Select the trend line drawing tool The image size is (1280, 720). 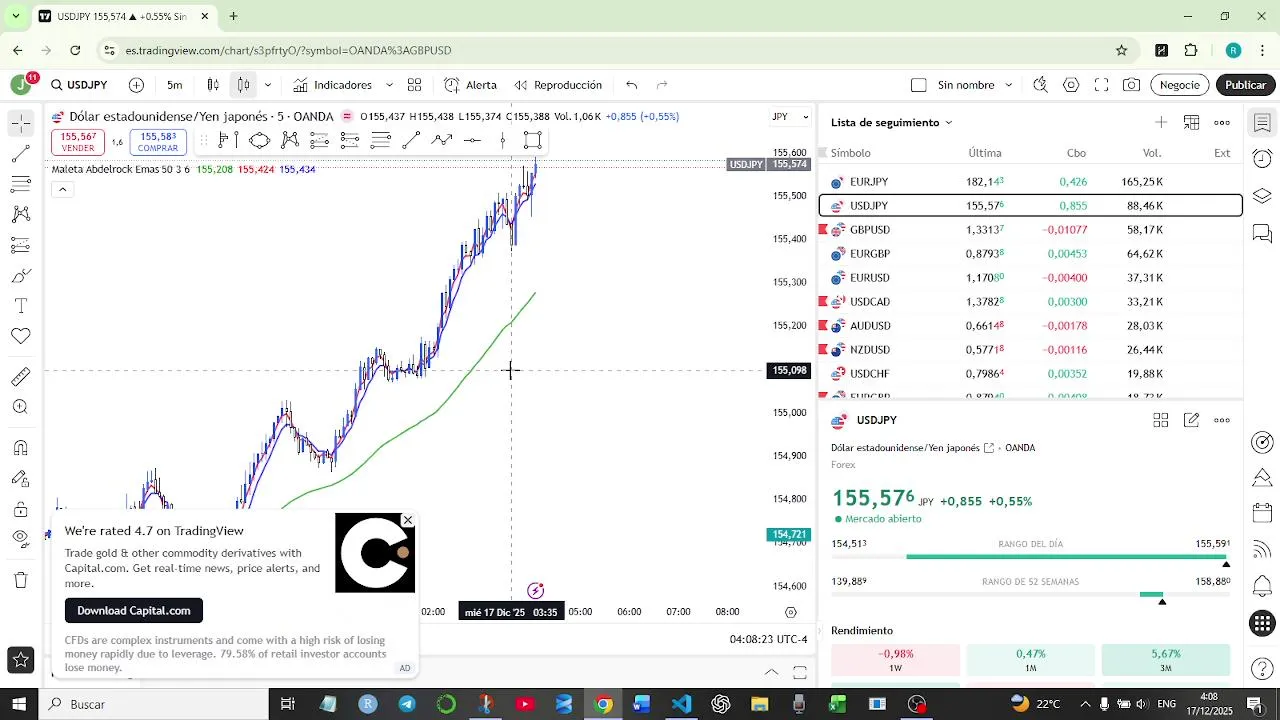point(20,154)
